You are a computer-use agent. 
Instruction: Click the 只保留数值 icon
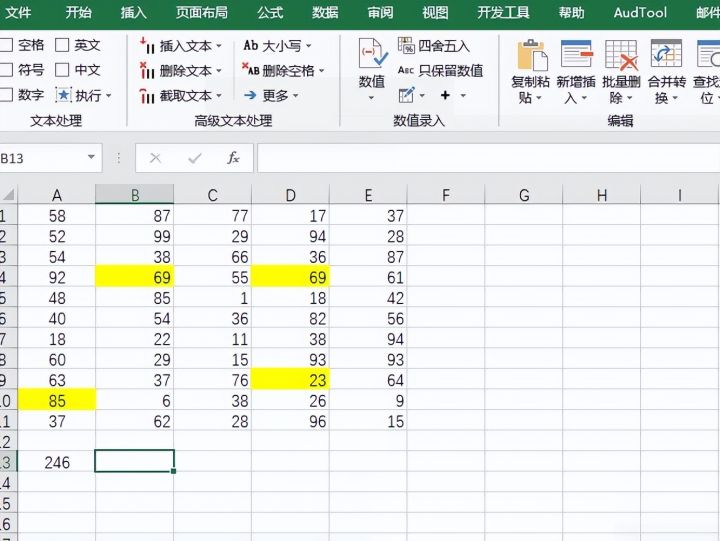[x=406, y=70]
